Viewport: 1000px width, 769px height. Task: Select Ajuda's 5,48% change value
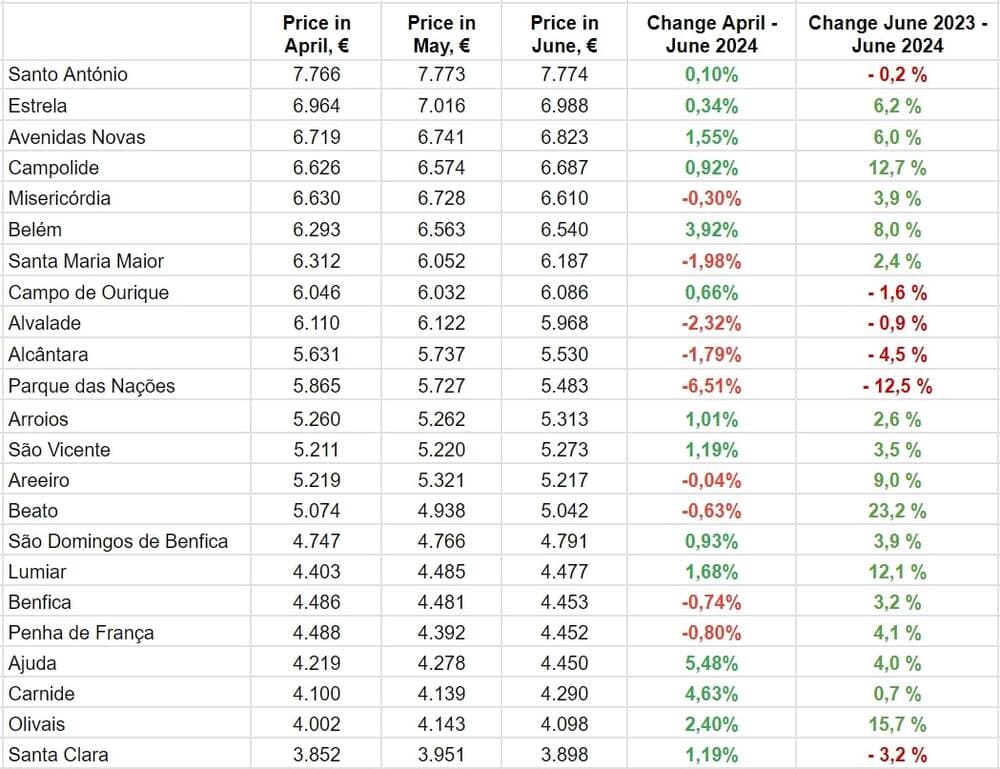pyautogui.click(x=712, y=663)
